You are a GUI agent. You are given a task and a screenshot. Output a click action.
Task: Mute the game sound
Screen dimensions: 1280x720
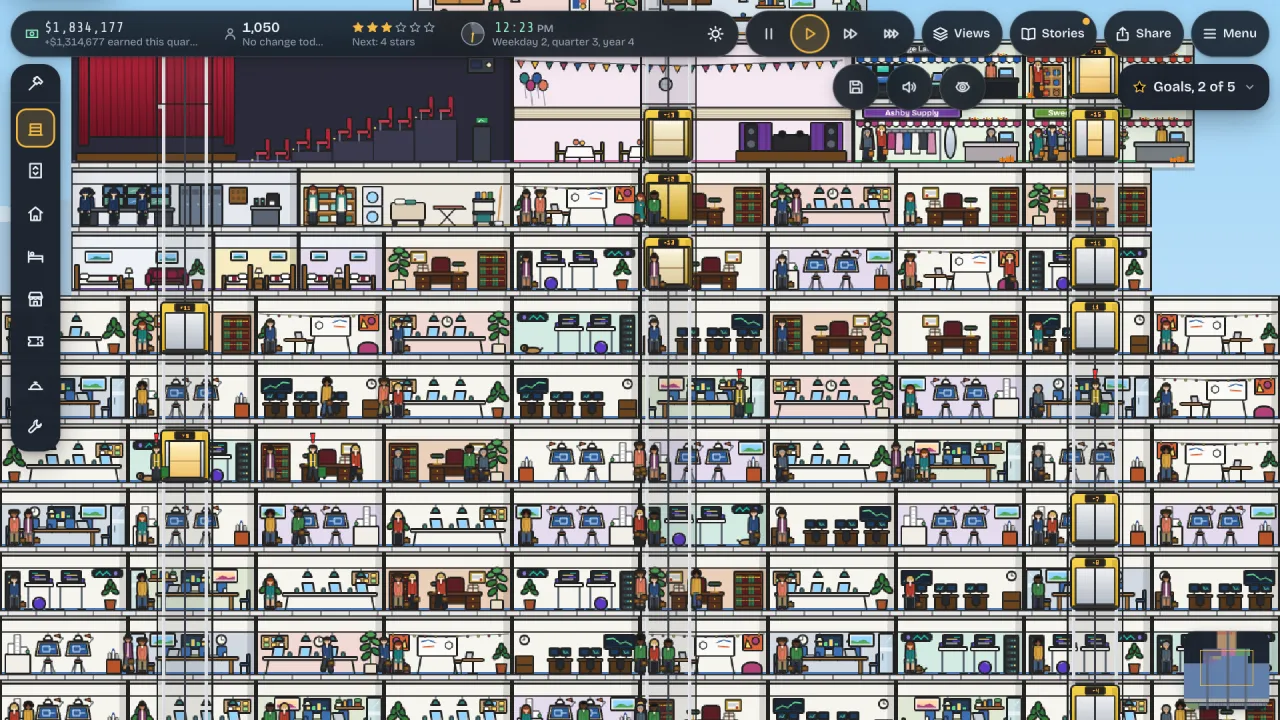tap(909, 87)
